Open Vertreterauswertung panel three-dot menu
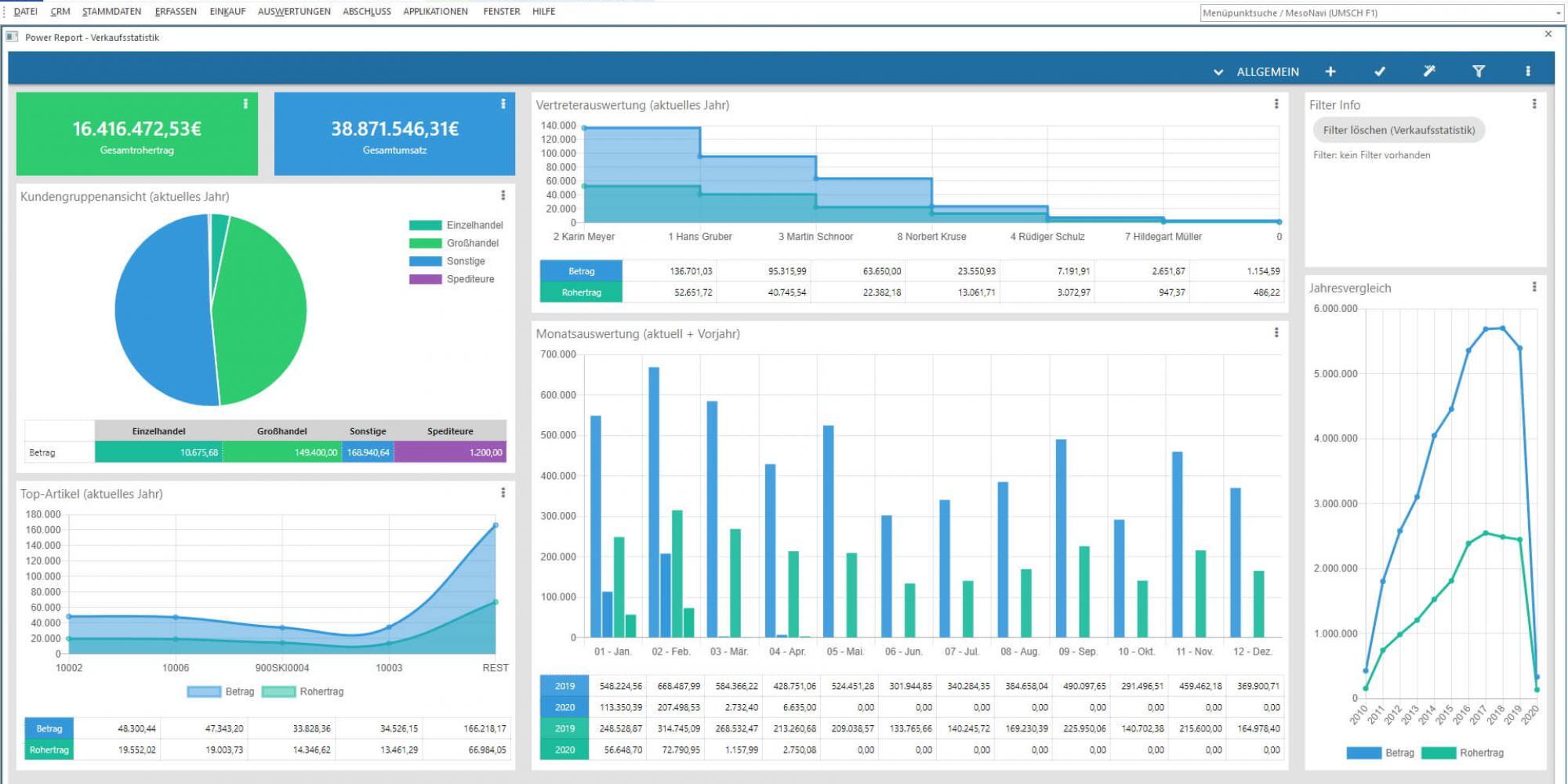This screenshot has height=784, width=1568. tap(1276, 103)
